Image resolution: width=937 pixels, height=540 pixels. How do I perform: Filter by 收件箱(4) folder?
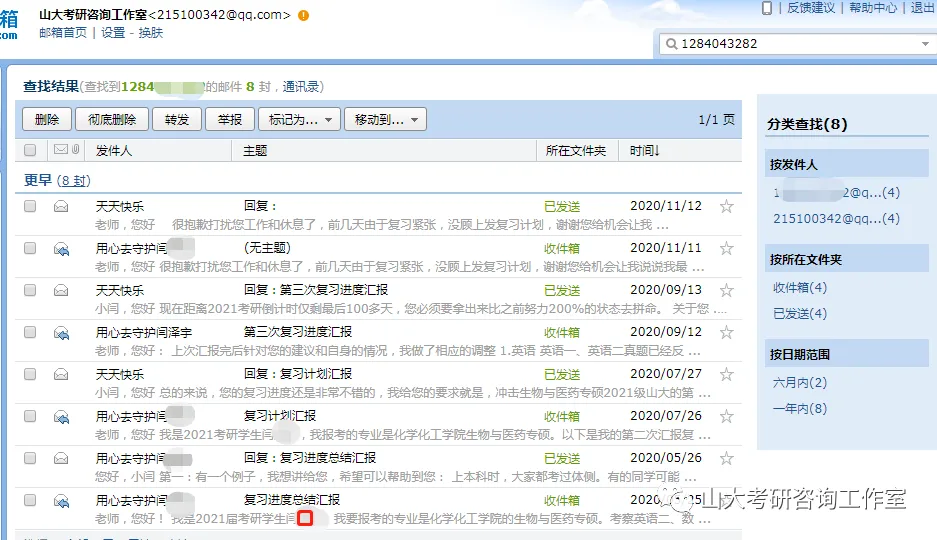(800, 288)
